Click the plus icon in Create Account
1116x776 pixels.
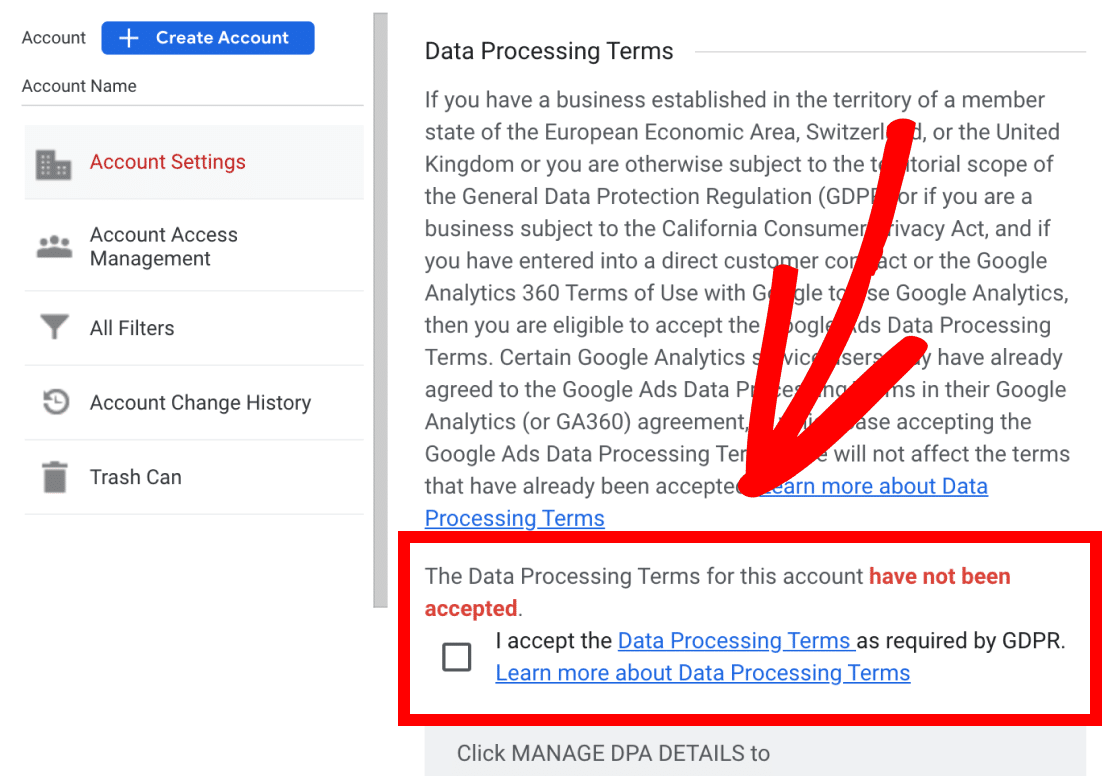[x=128, y=38]
